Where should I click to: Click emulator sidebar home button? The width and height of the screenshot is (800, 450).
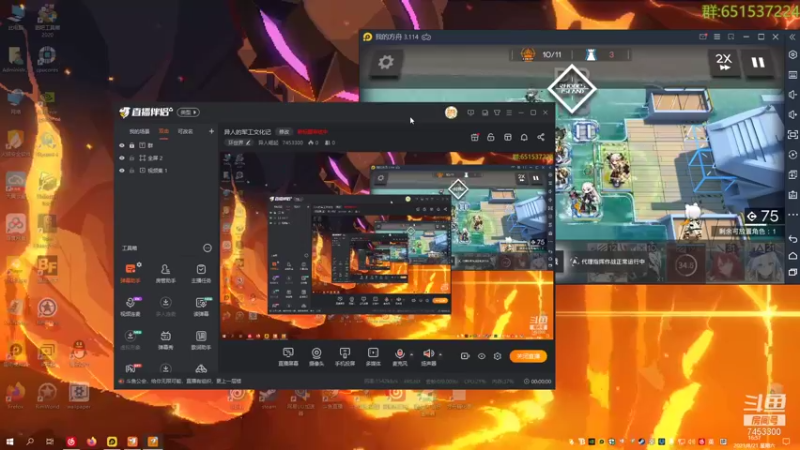click(x=793, y=256)
